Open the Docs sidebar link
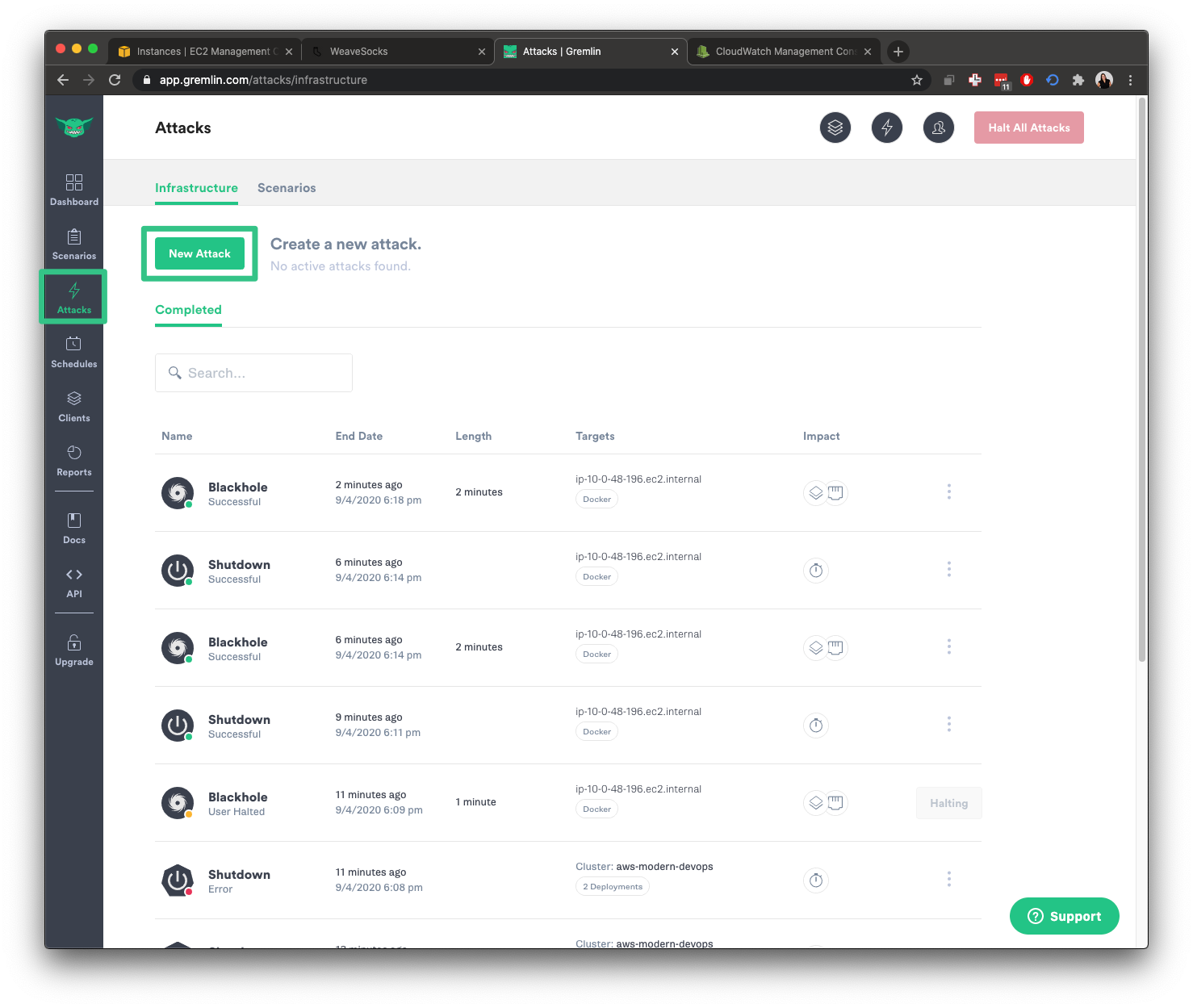 tap(74, 528)
